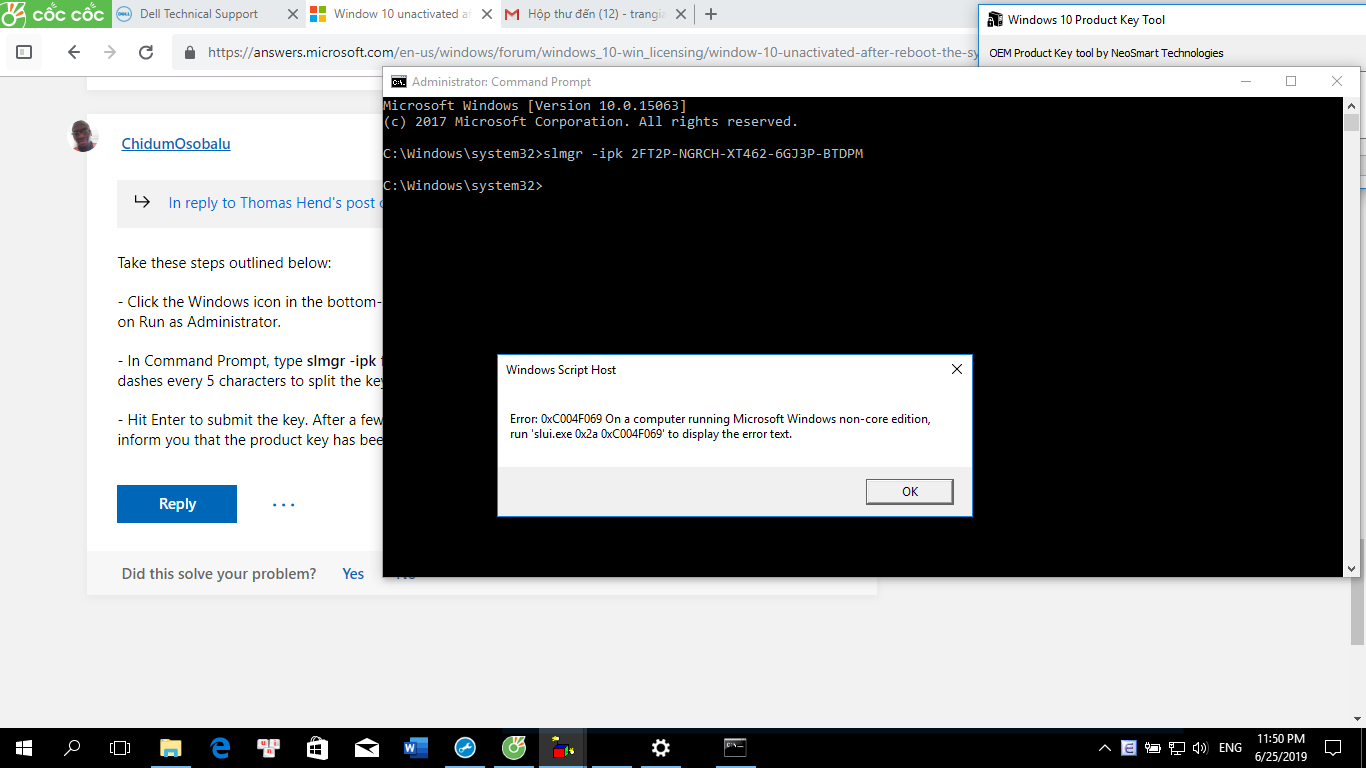The image size is (1366, 768).
Task: Switch input language ENG indicator
Action: tap(1230, 748)
